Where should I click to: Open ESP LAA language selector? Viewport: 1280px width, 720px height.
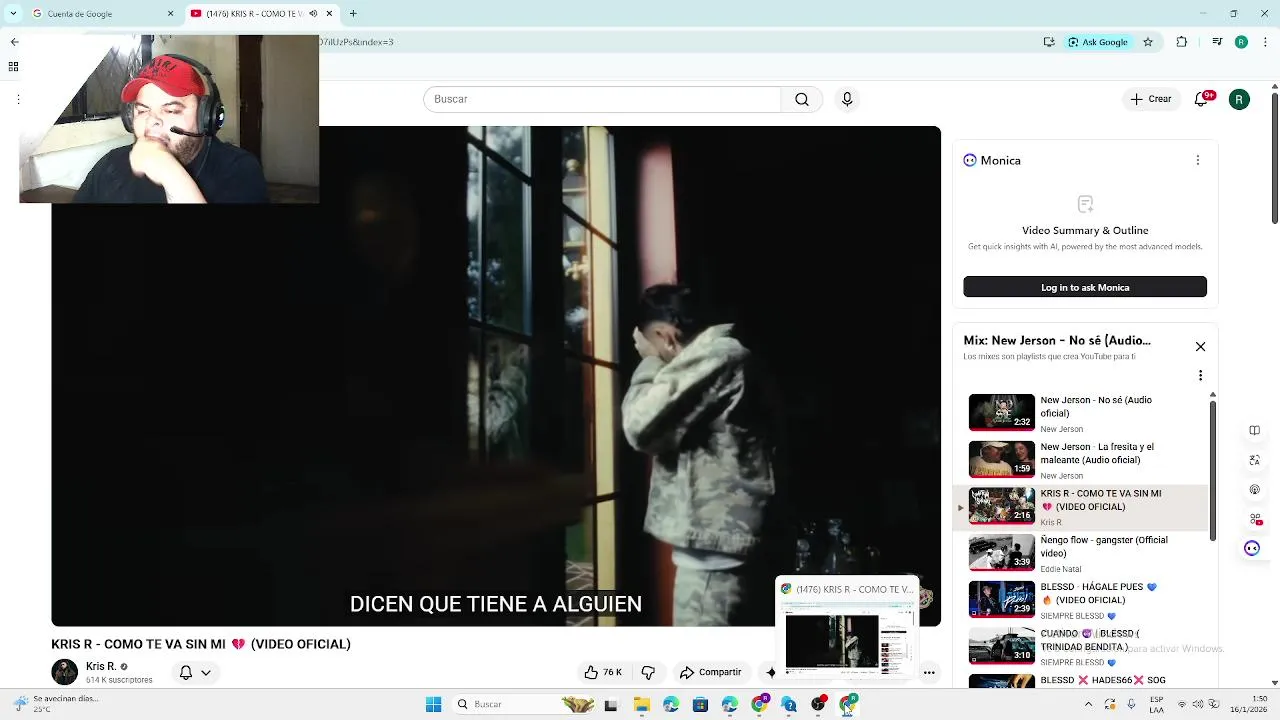click(1157, 704)
